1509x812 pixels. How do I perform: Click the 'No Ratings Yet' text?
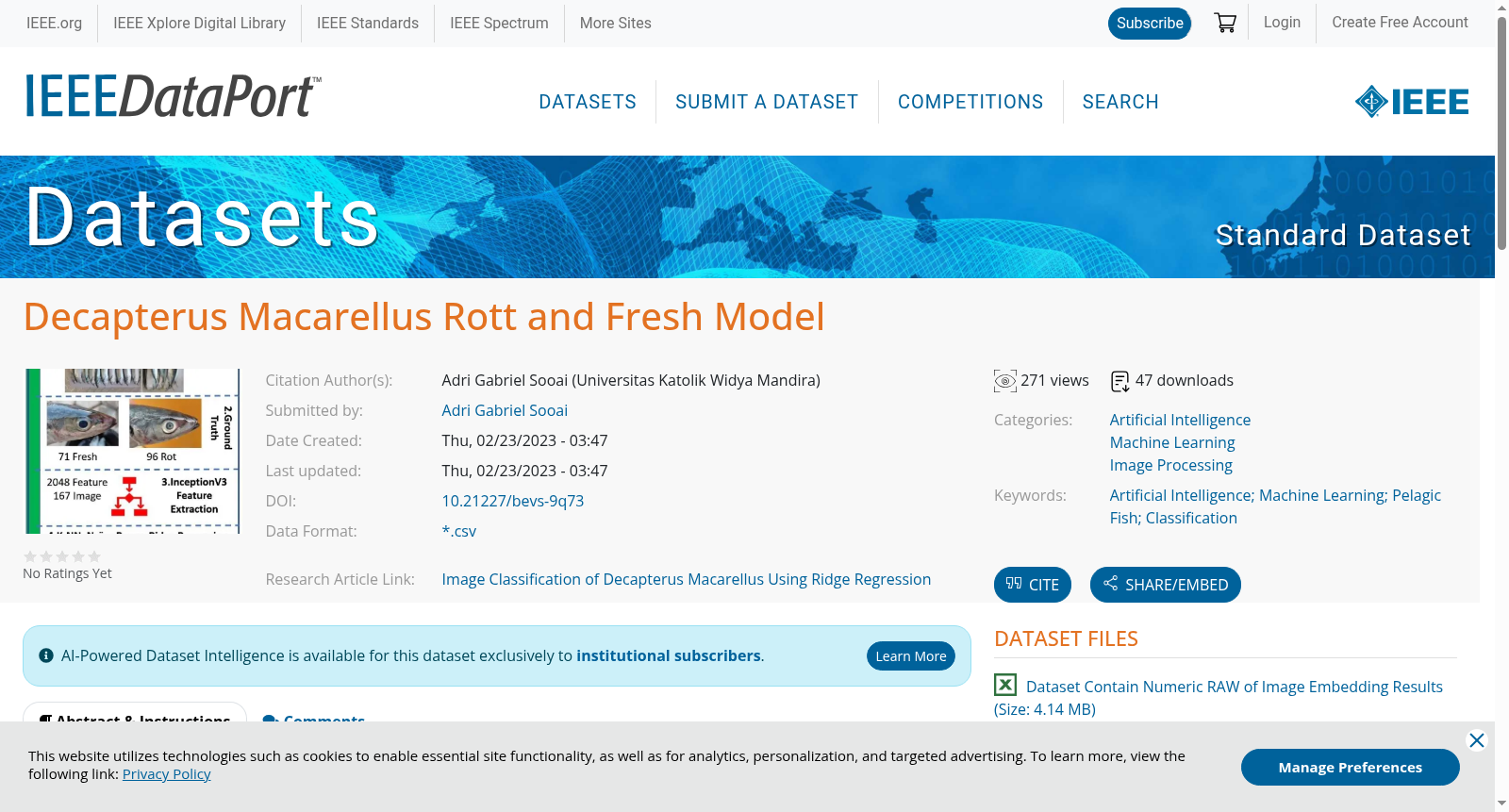[x=67, y=573]
